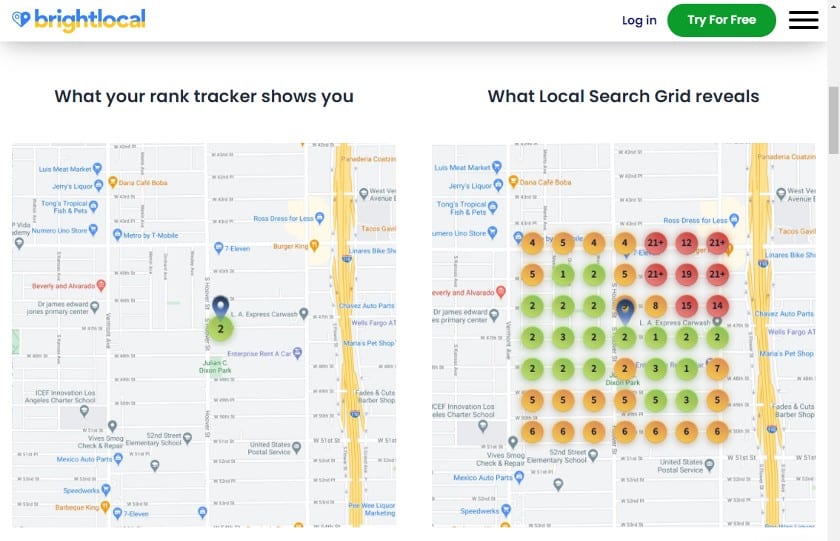This screenshot has width=840, height=541.
Task: Click the orange grid marker showing 7
Action: (x=717, y=369)
